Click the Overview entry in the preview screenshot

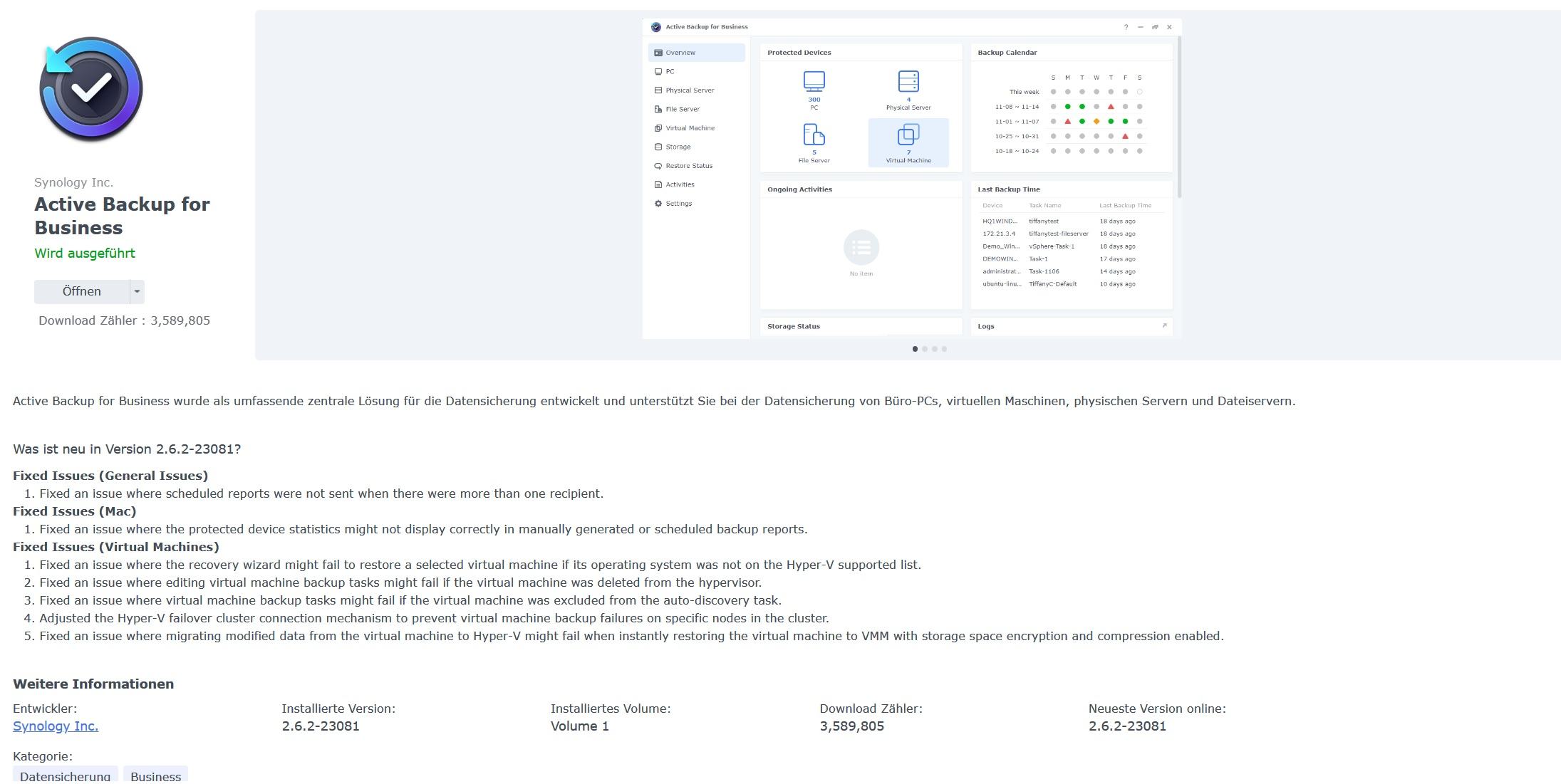tap(696, 53)
